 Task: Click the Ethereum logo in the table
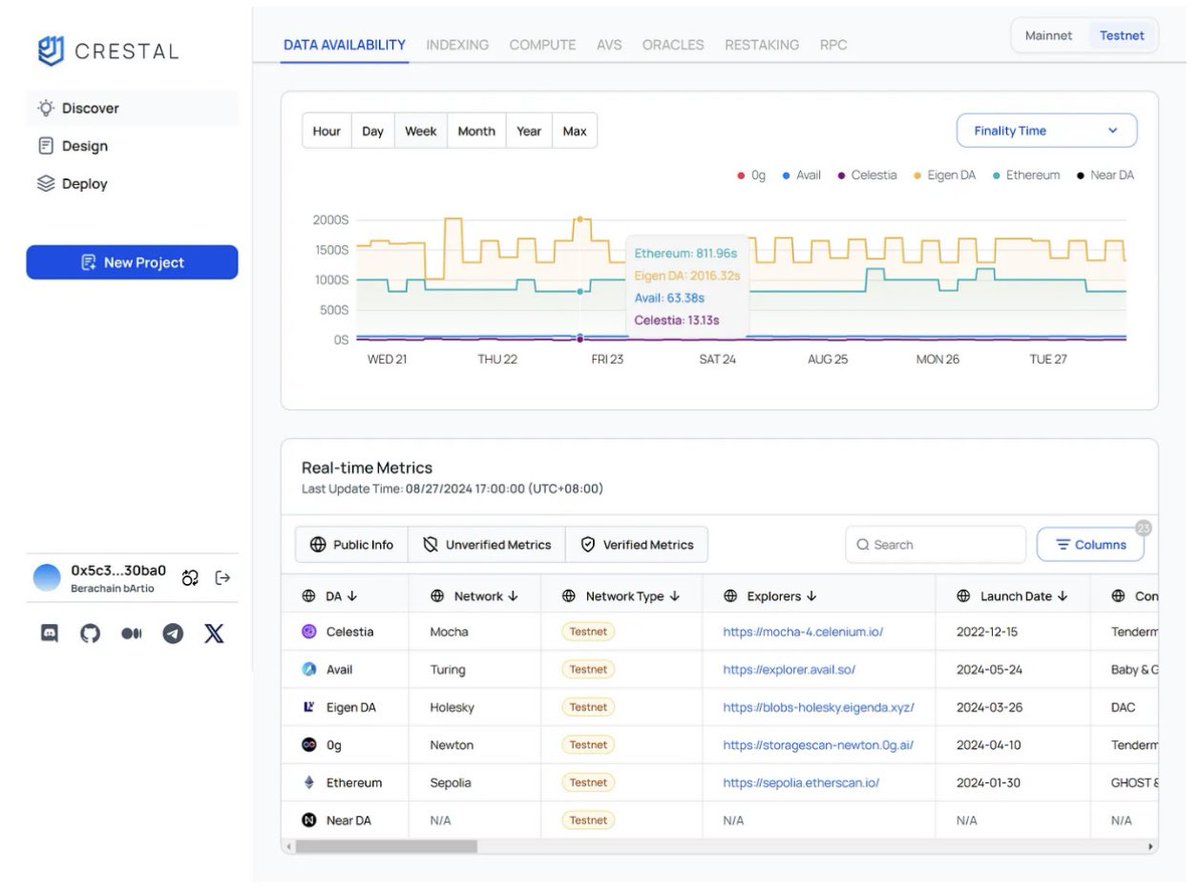click(309, 783)
